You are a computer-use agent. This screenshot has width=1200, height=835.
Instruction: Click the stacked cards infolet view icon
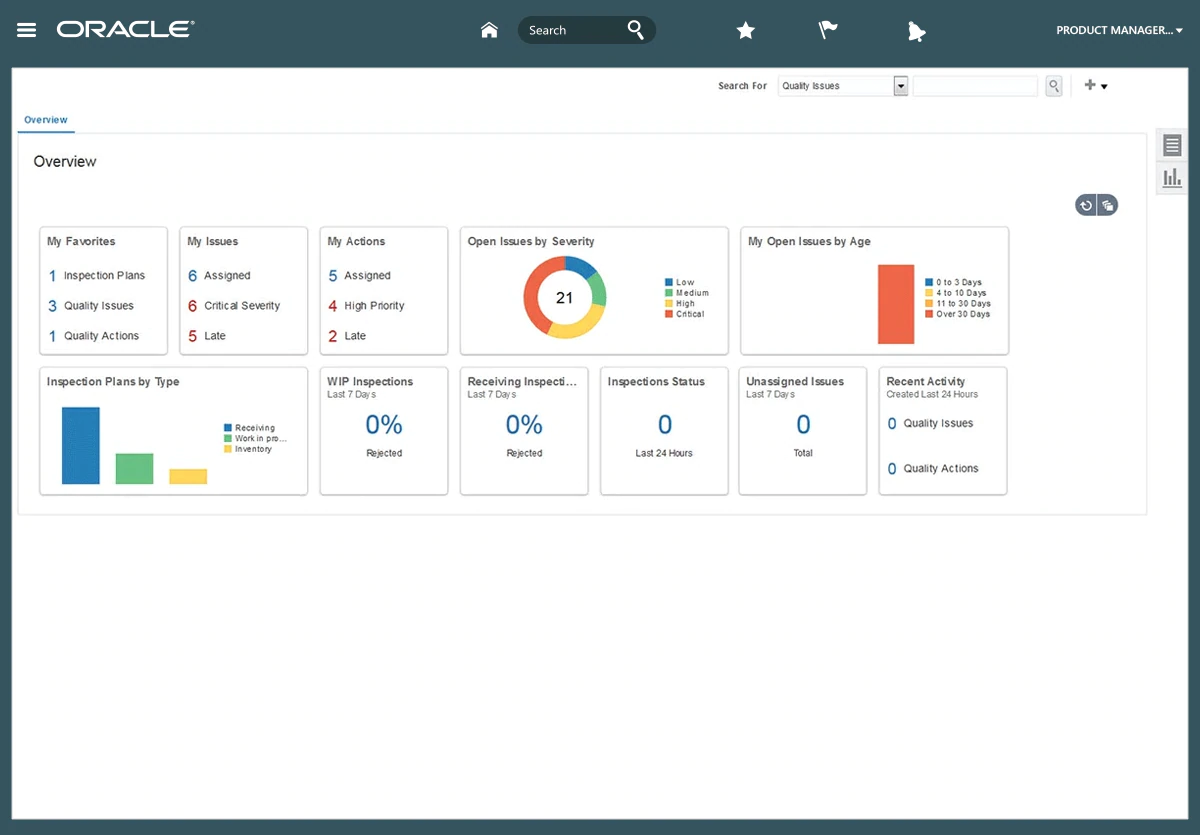point(1107,205)
